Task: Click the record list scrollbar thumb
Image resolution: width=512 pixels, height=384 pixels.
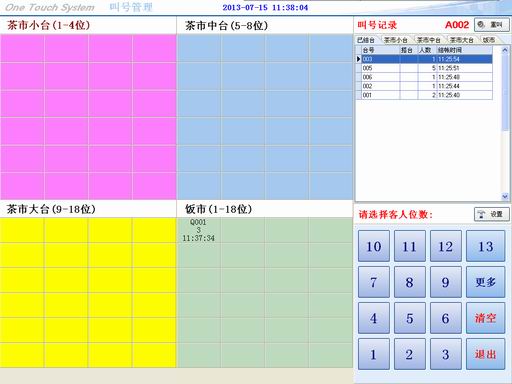Action: point(505,92)
